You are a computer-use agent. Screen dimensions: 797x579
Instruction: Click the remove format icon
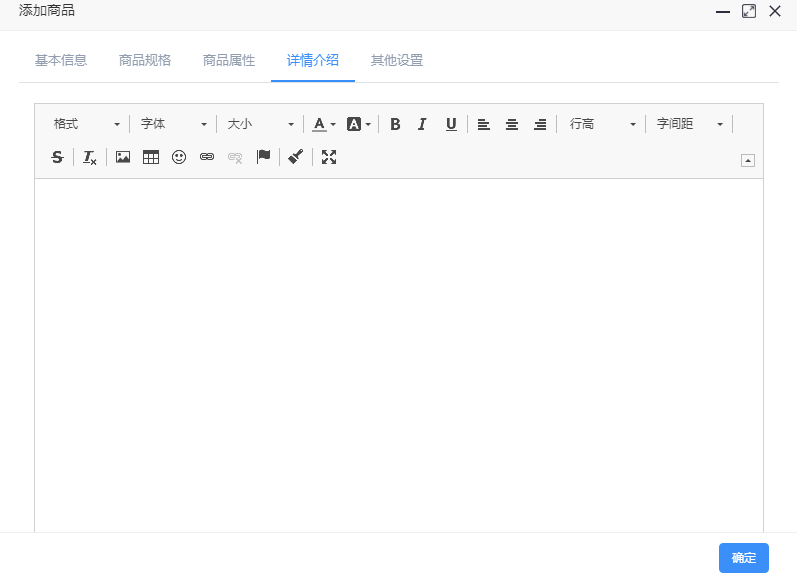(90, 157)
